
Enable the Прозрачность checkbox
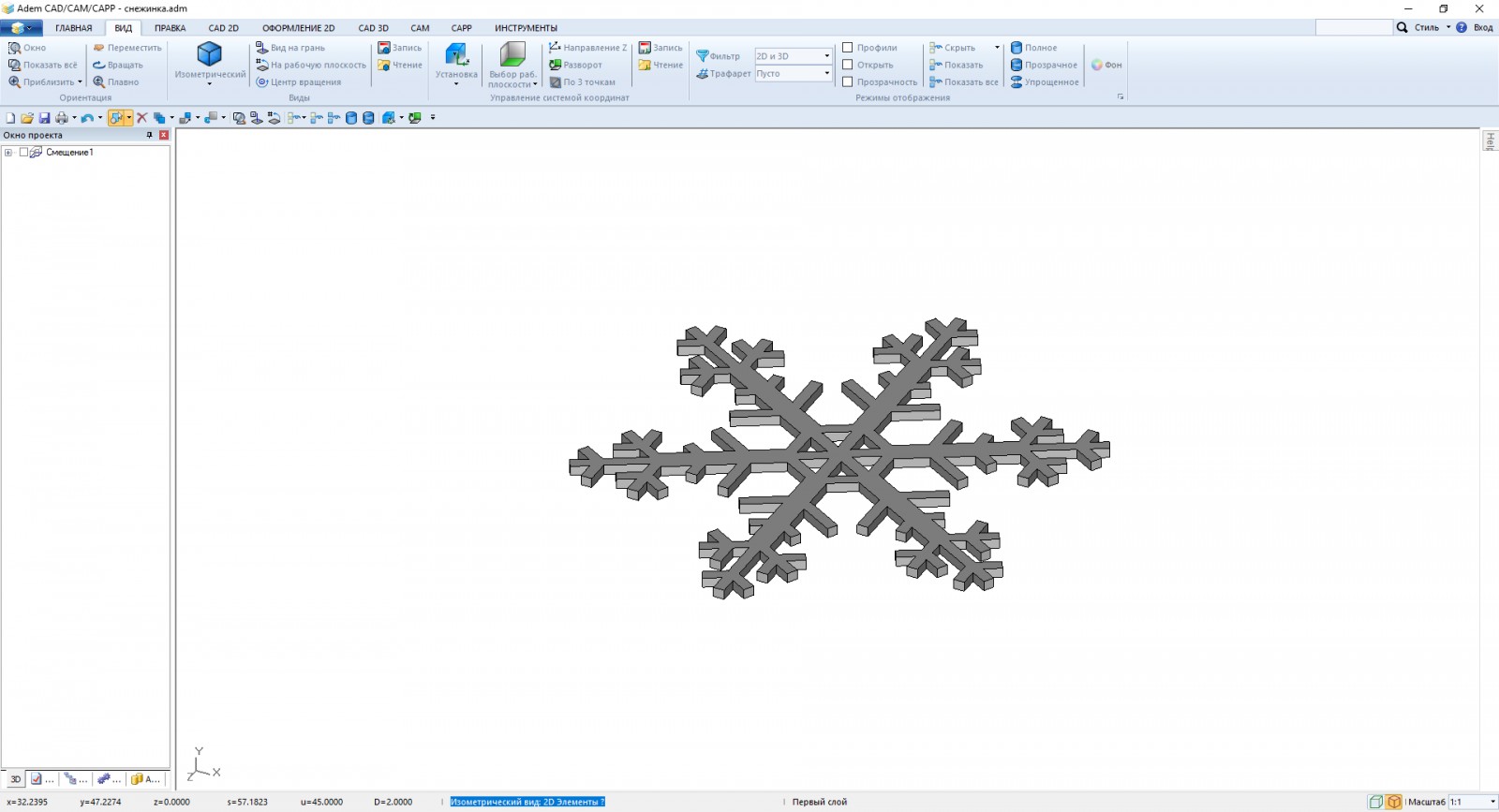[848, 82]
